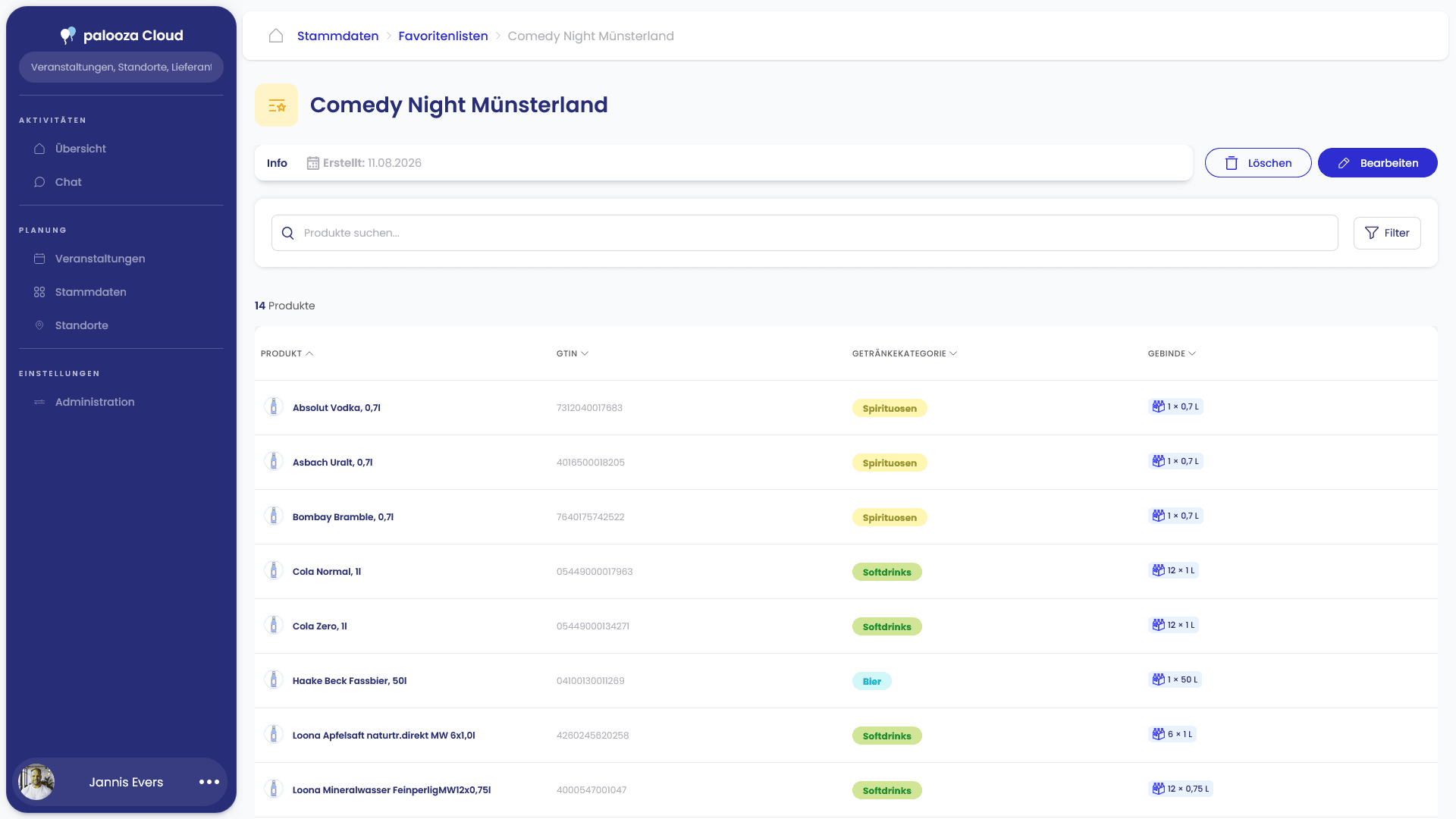Click GTIN 4016500018205

(x=591, y=463)
